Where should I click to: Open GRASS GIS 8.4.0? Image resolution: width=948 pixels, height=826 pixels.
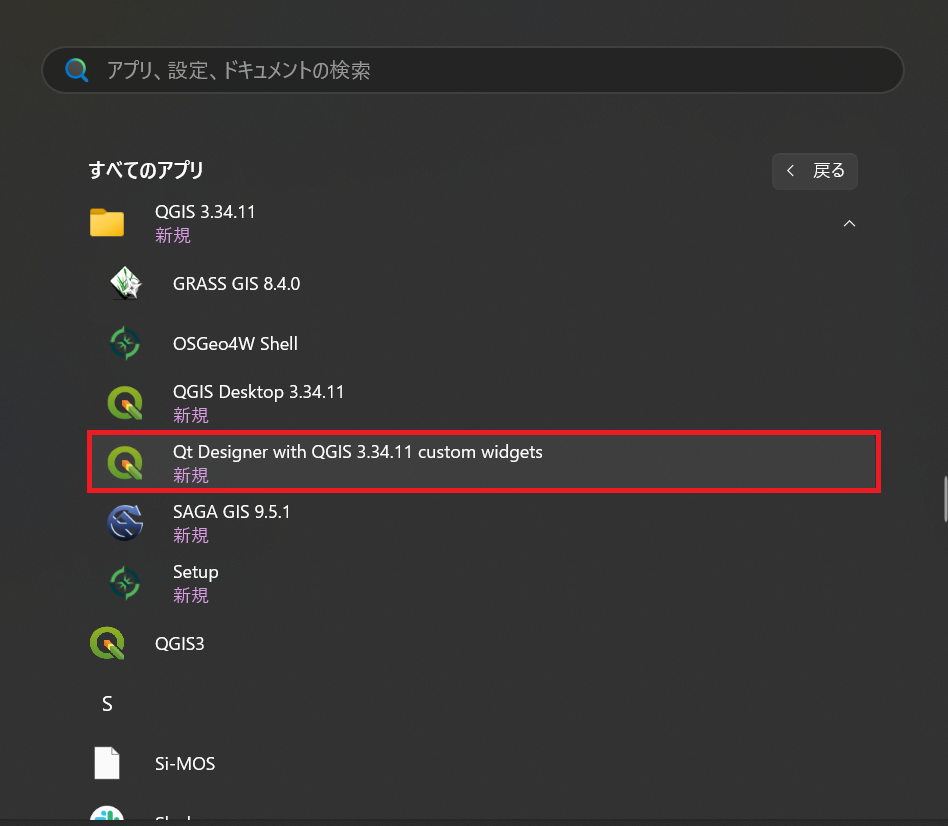coord(484,283)
